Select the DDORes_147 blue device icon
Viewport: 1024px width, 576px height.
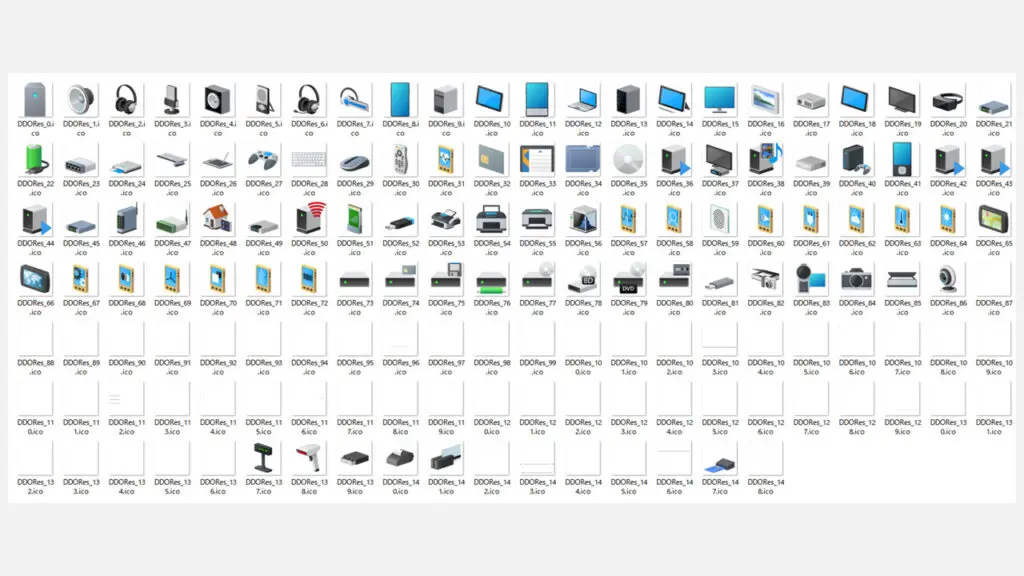(x=720, y=464)
